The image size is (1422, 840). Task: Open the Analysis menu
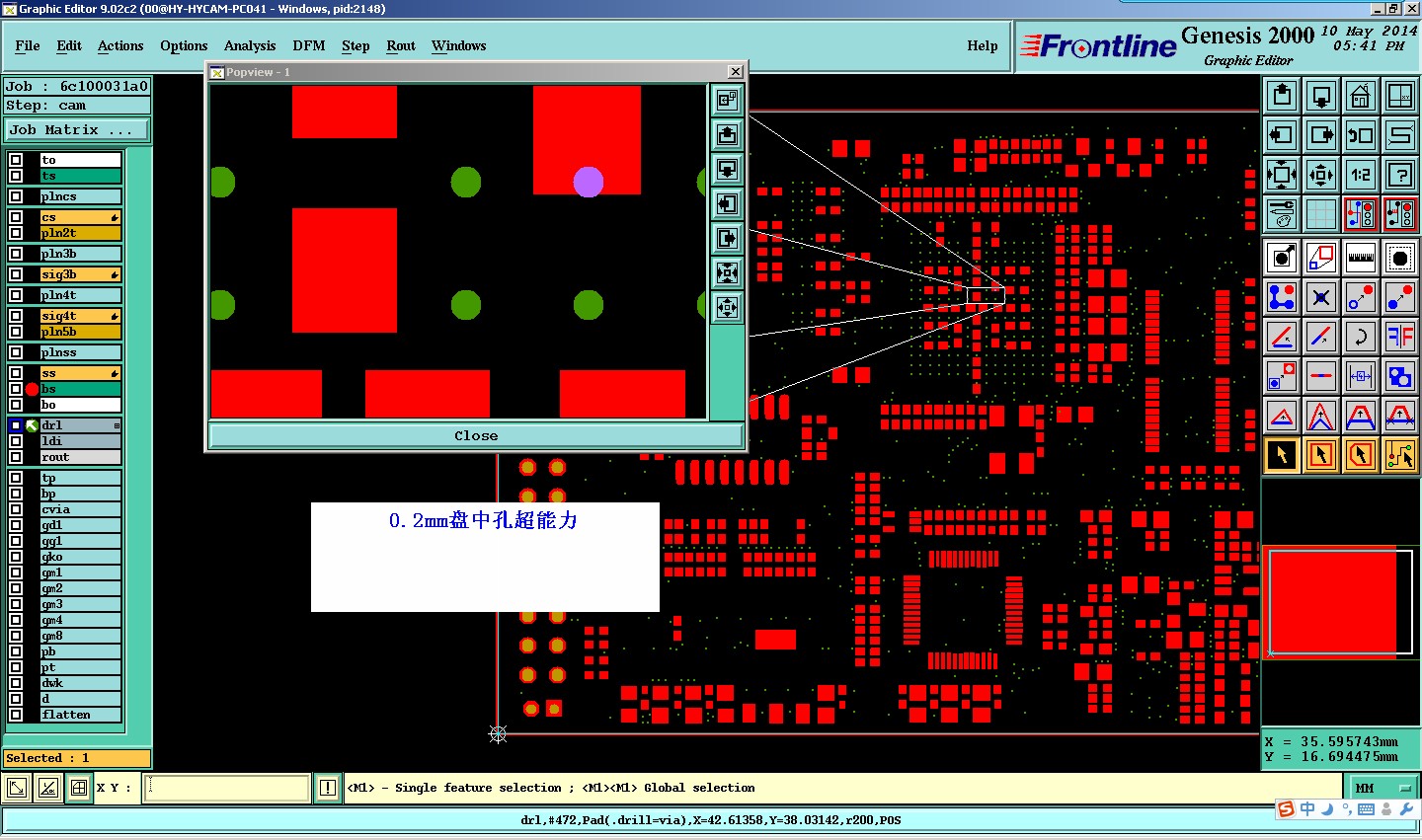(250, 45)
